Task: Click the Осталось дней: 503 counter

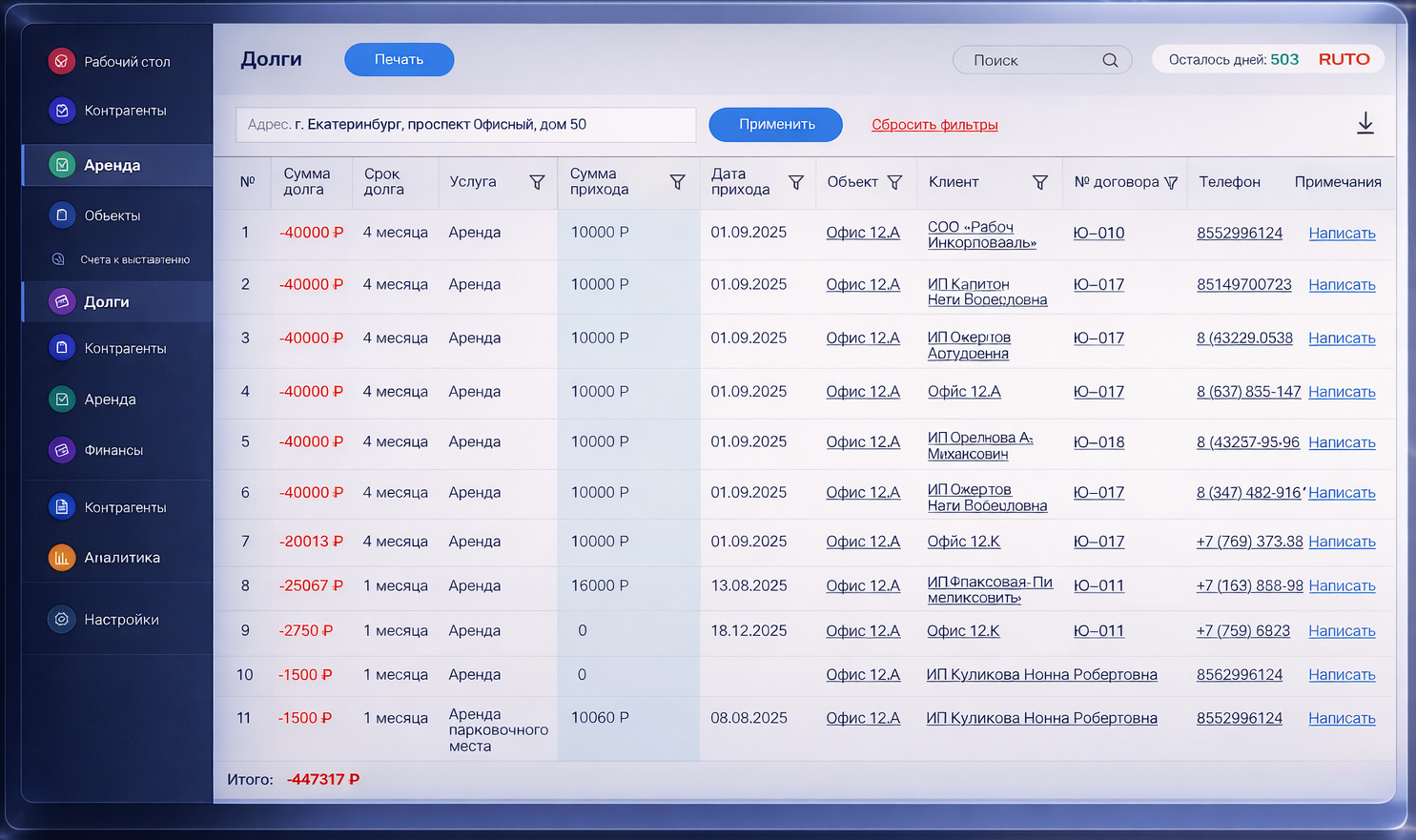Action: tap(1234, 59)
